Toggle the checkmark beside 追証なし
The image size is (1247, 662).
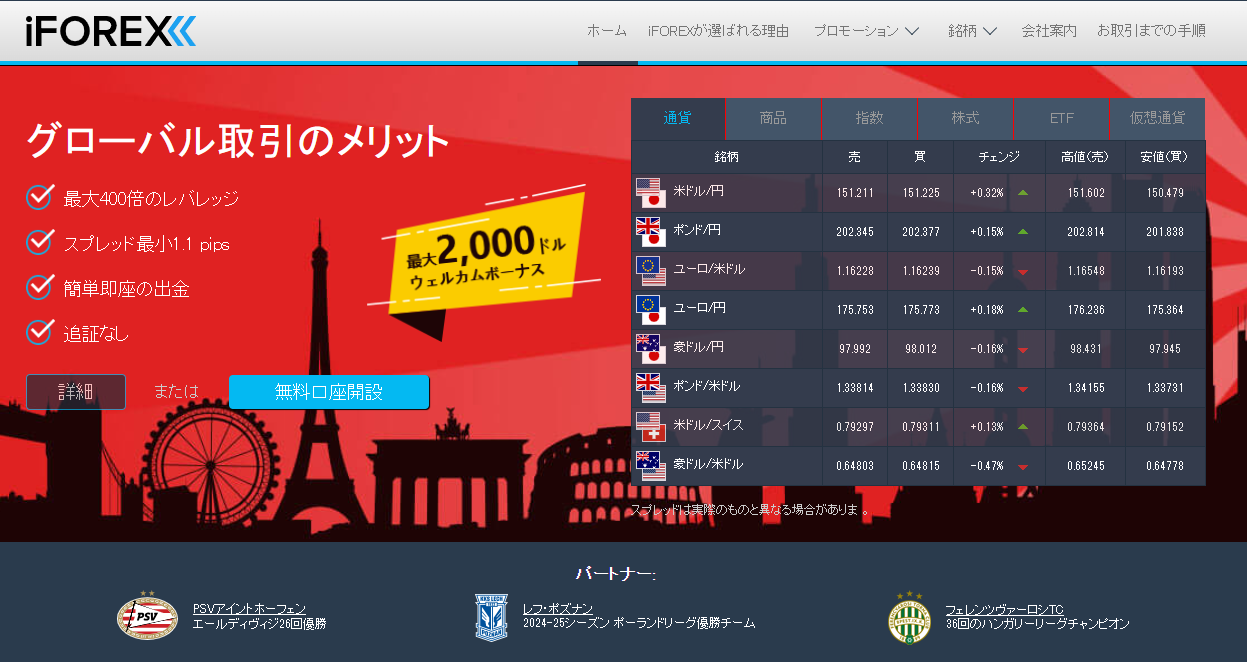tap(37, 331)
